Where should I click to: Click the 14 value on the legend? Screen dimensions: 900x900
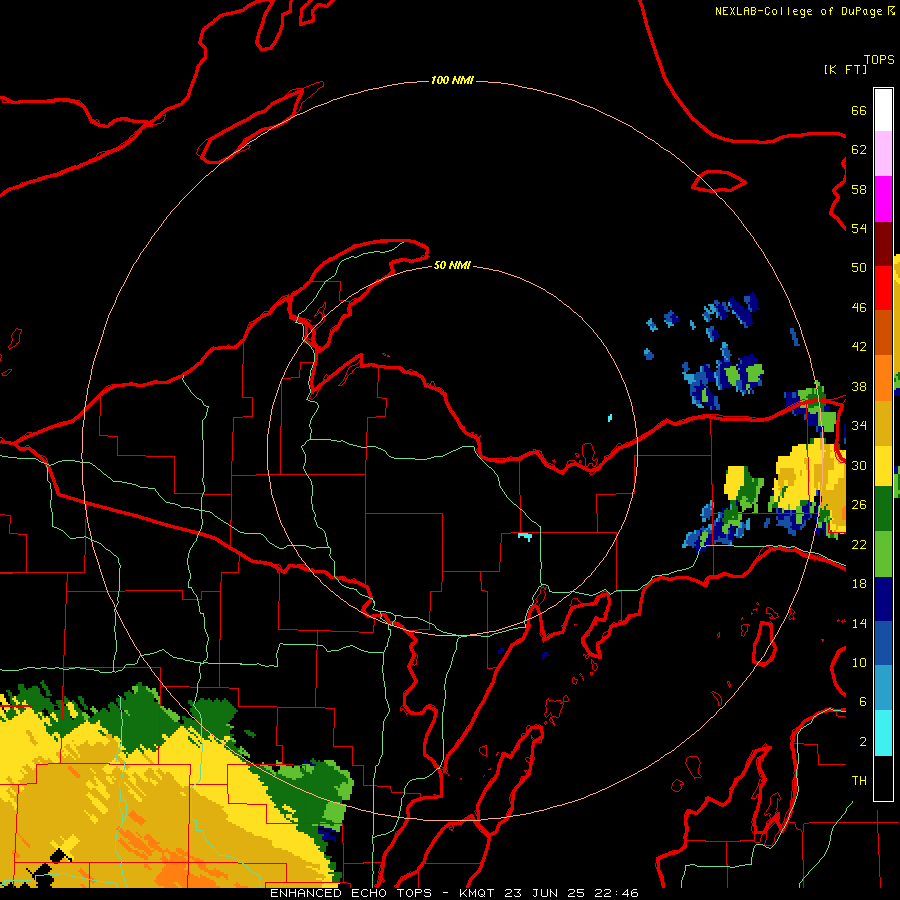pos(859,623)
